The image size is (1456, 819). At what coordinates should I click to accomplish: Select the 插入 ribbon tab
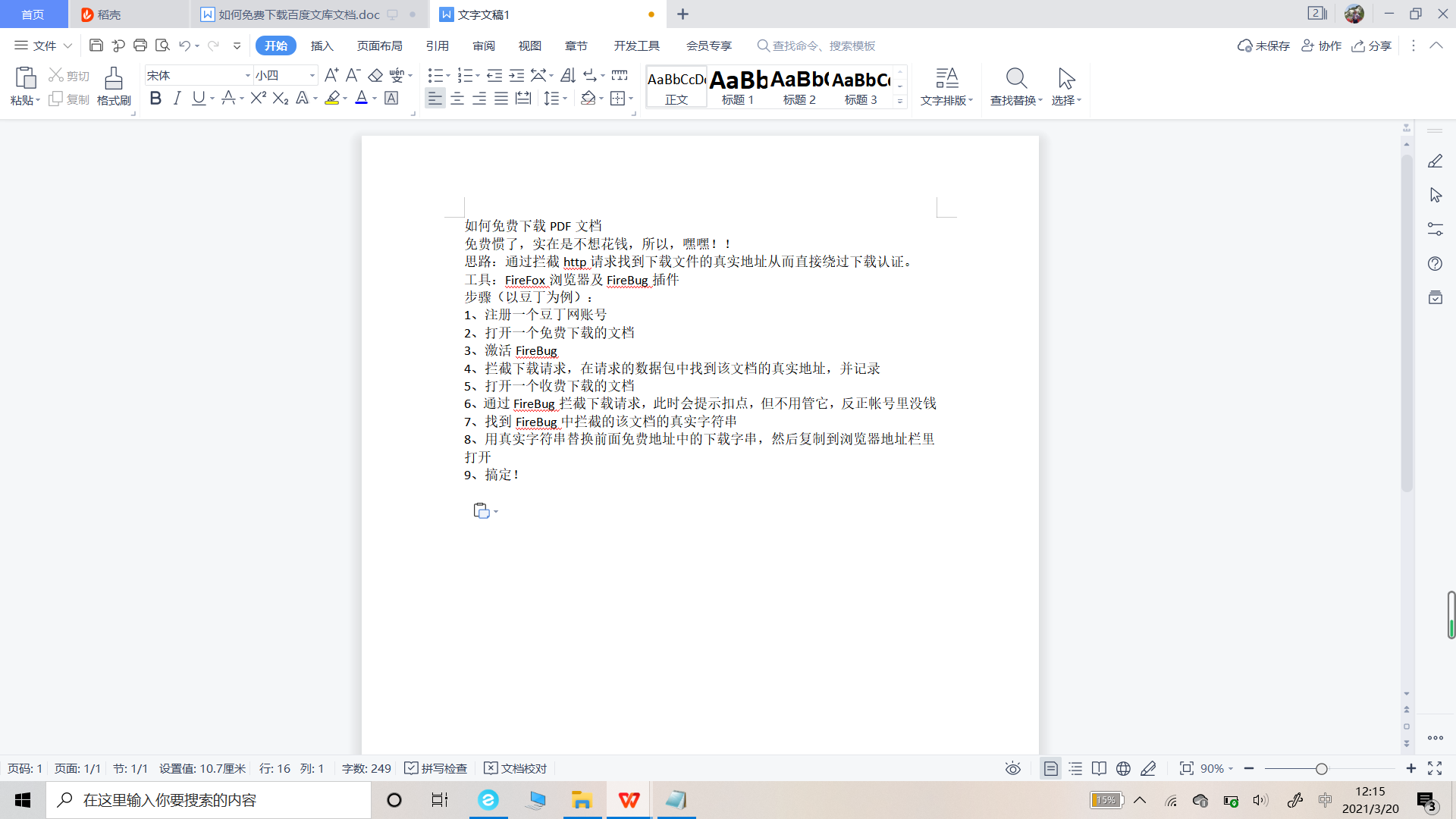323,45
